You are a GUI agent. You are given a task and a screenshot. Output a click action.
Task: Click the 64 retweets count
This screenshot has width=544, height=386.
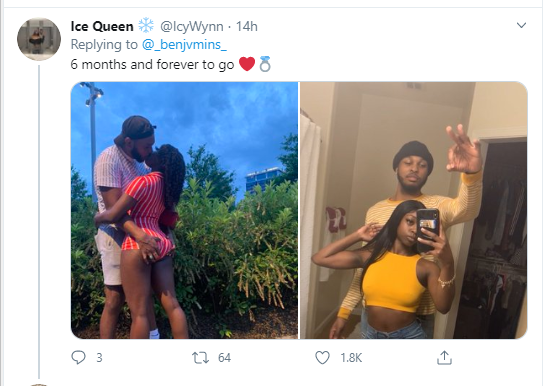pyautogui.click(x=224, y=358)
